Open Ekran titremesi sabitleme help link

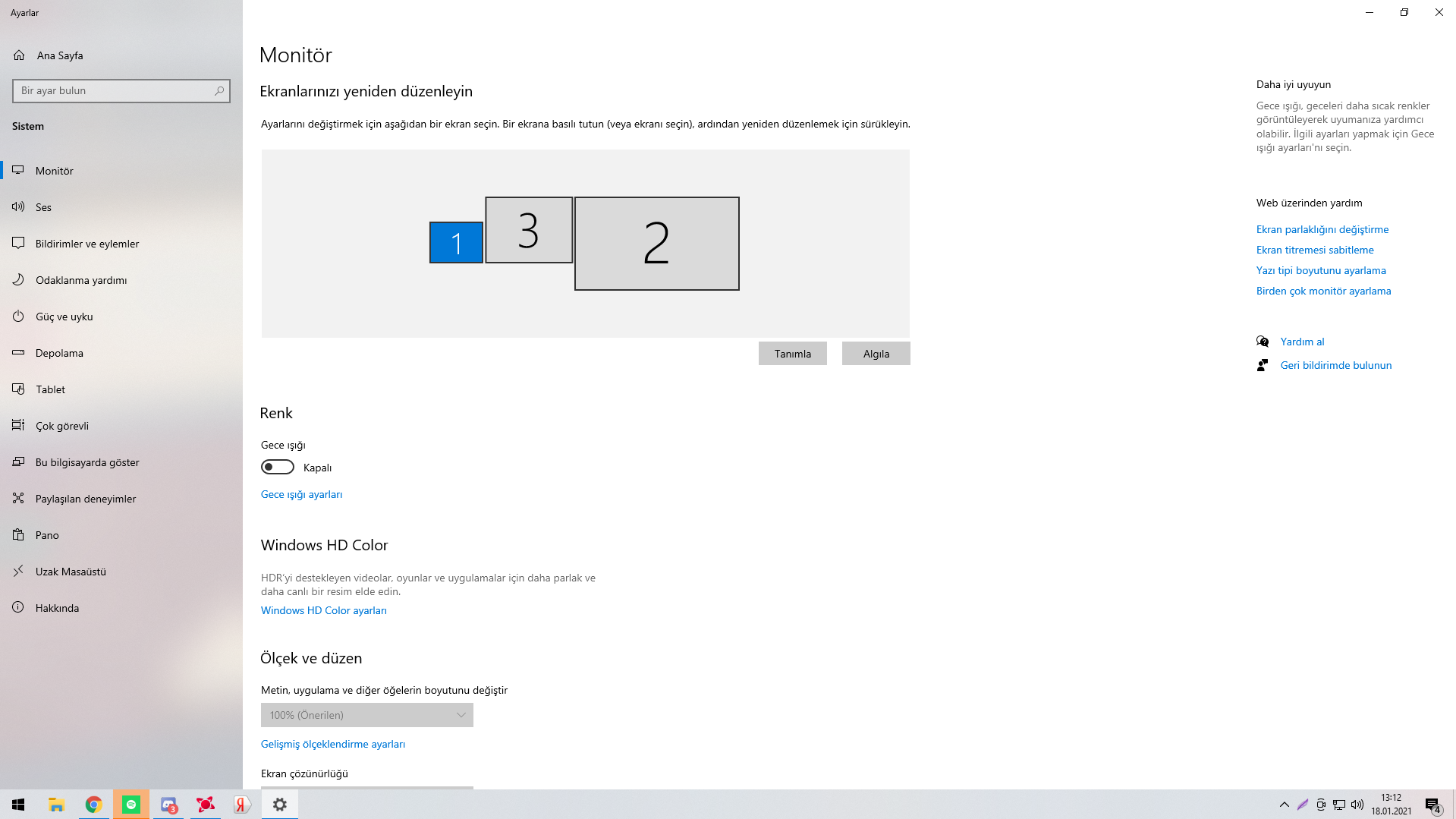coord(1315,250)
